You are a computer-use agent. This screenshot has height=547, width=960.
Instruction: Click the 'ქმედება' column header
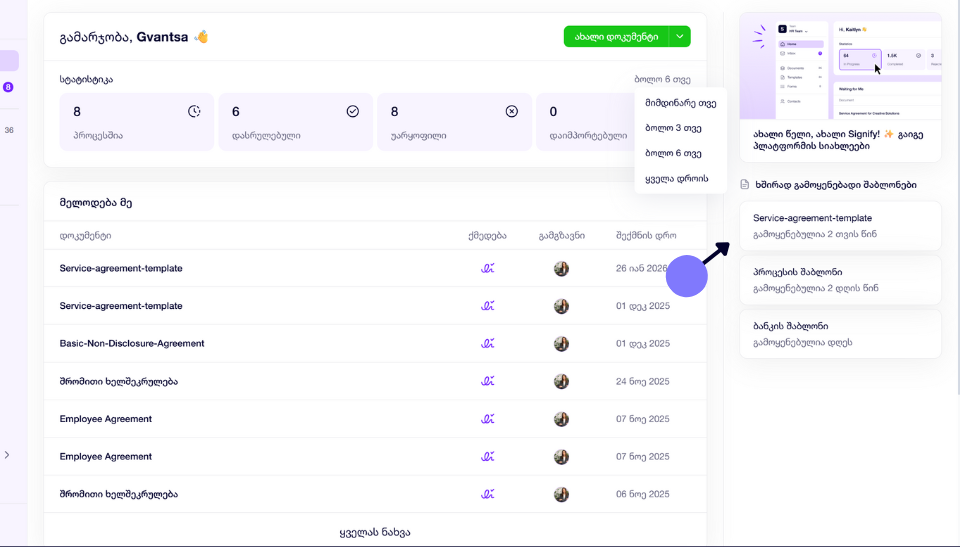[x=487, y=236]
